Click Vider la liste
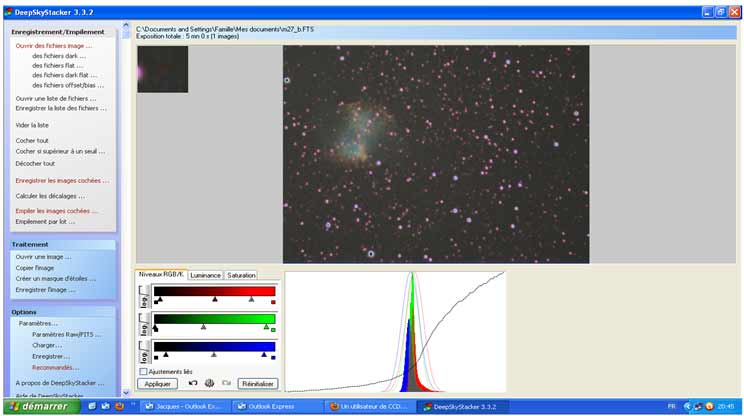This screenshot has height=416, width=744. pyautogui.click(x=32, y=125)
